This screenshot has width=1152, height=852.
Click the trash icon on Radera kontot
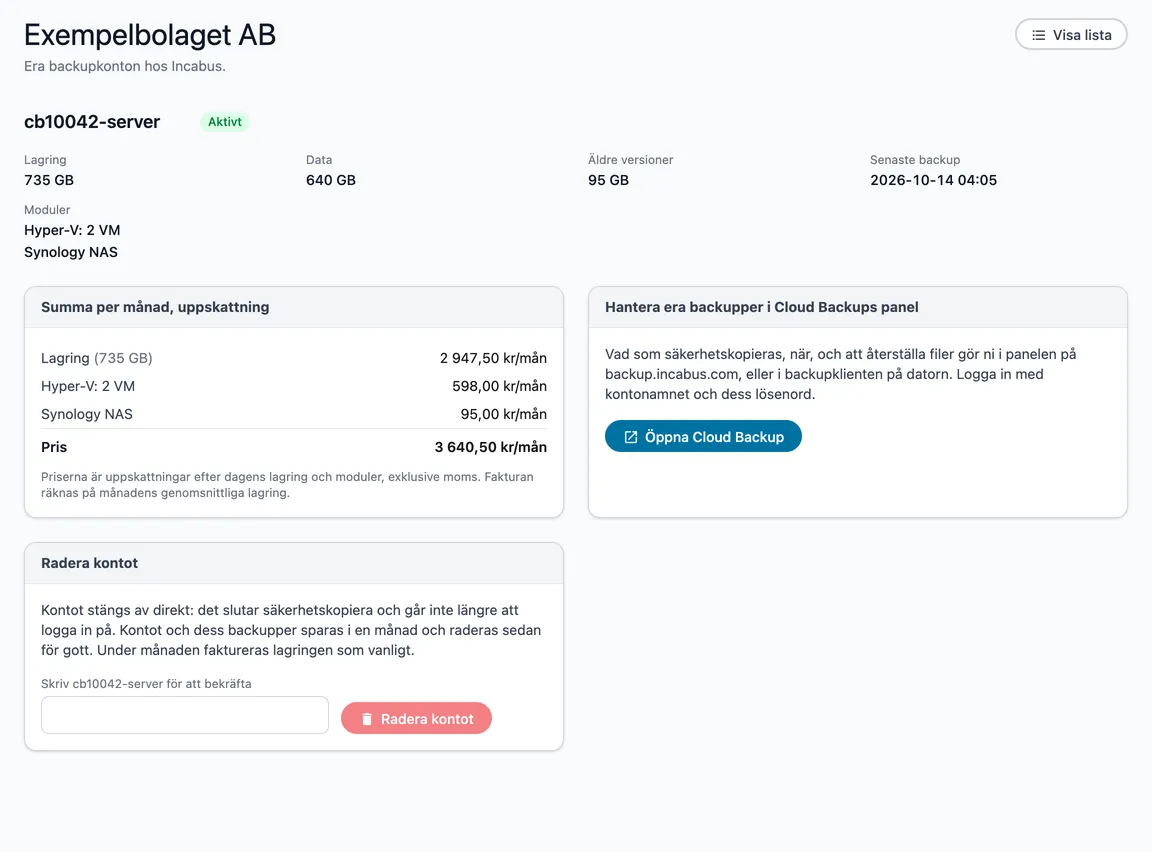pyautogui.click(x=367, y=719)
